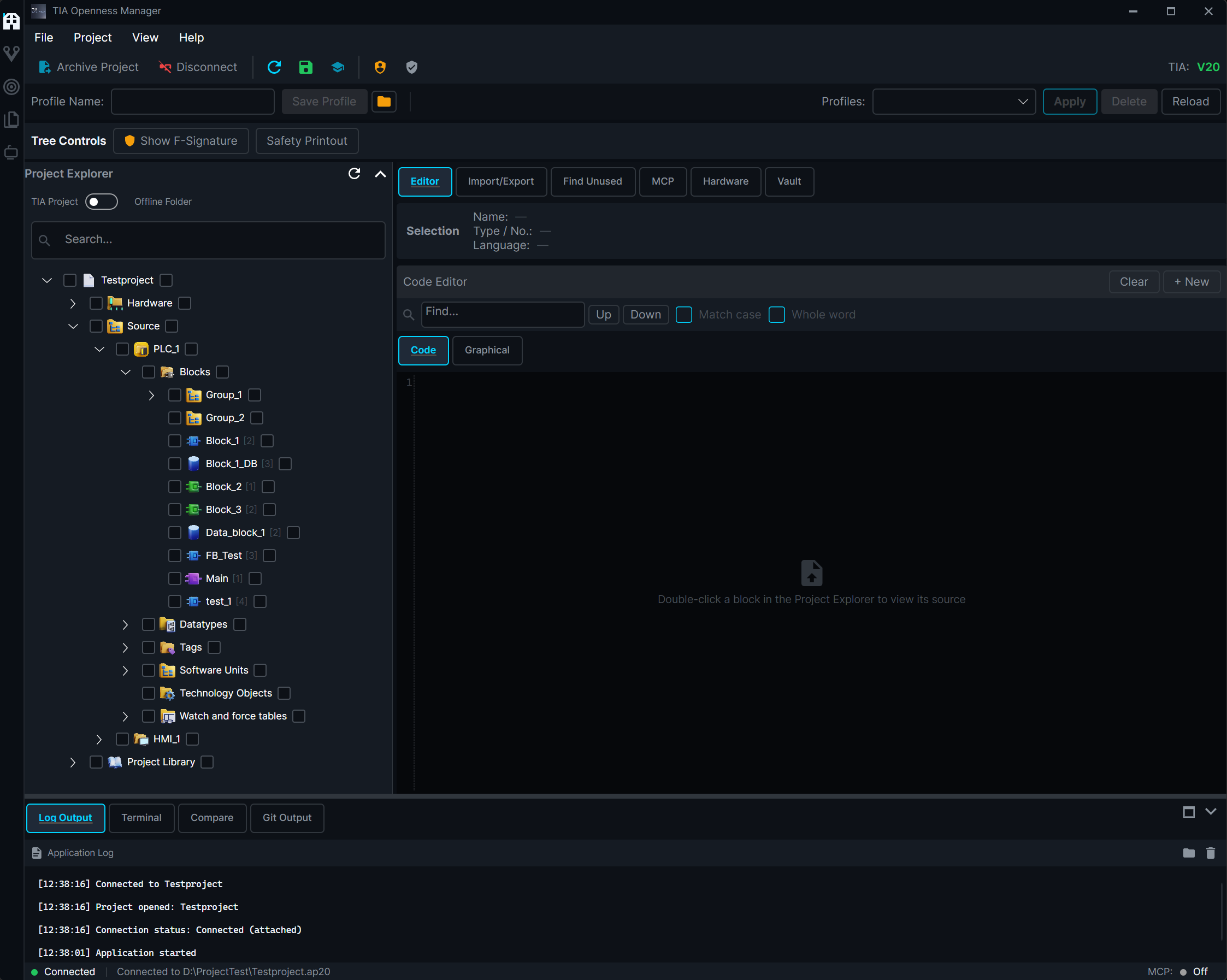Click the graduation cap icon in toolbar
This screenshot has width=1227, height=980.
coord(338,67)
